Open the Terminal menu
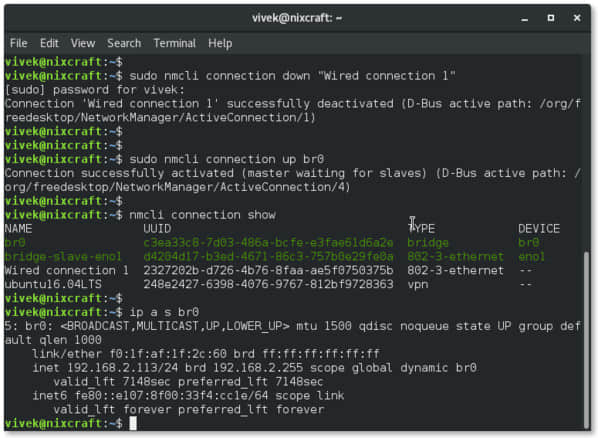598x438 pixels. tap(174, 43)
